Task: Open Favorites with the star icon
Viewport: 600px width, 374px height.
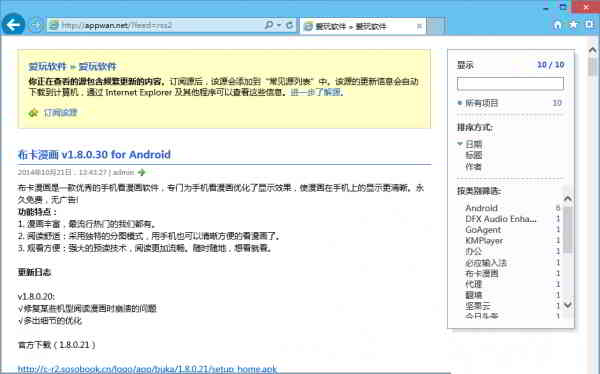Action: point(573,25)
